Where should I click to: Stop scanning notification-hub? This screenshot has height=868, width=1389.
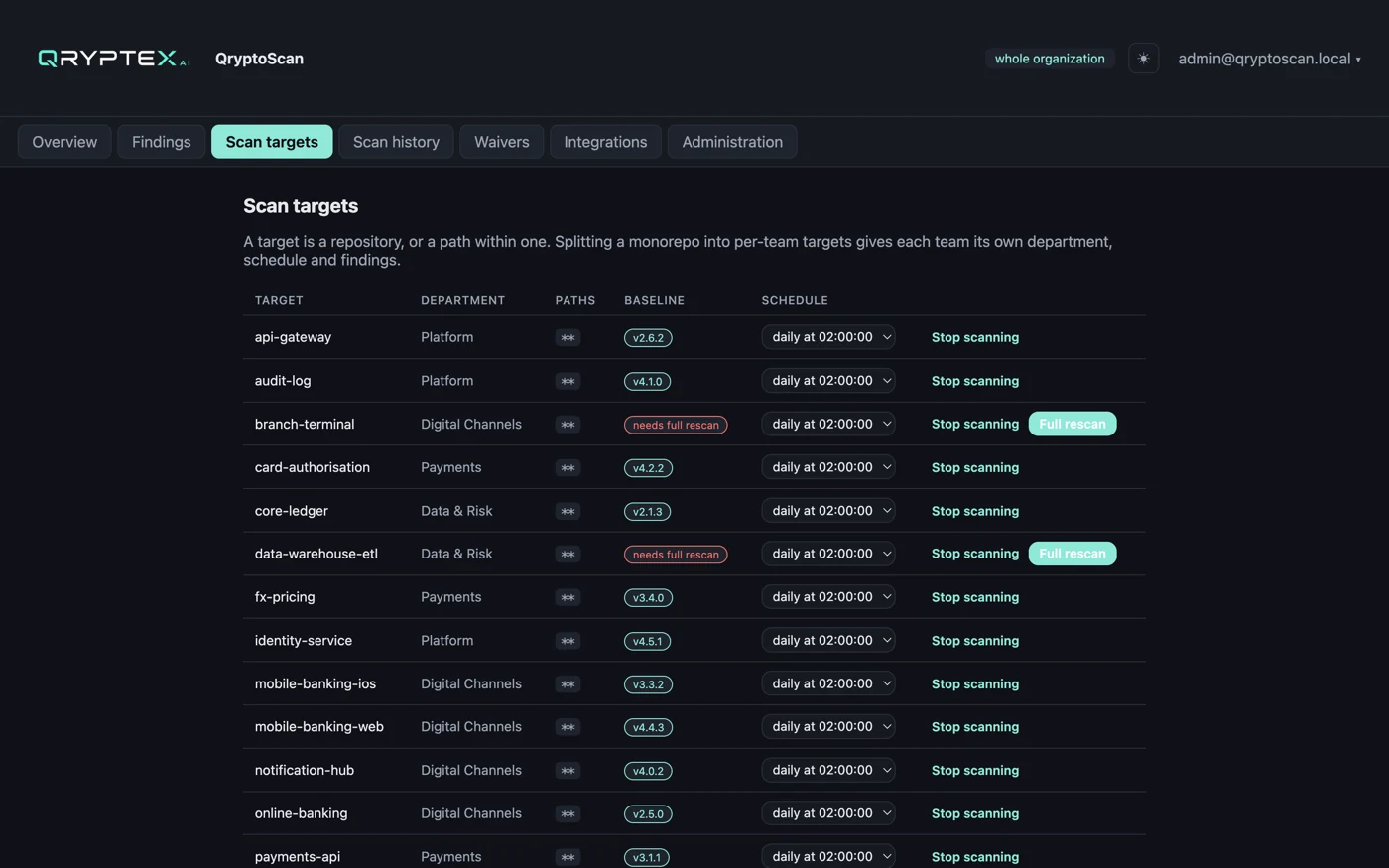pyautogui.click(x=974, y=770)
